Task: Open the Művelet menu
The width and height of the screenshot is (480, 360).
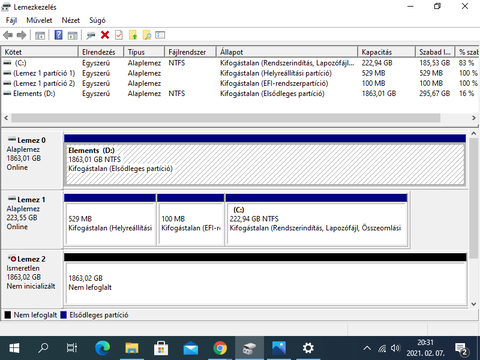Action: (x=39, y=20)
